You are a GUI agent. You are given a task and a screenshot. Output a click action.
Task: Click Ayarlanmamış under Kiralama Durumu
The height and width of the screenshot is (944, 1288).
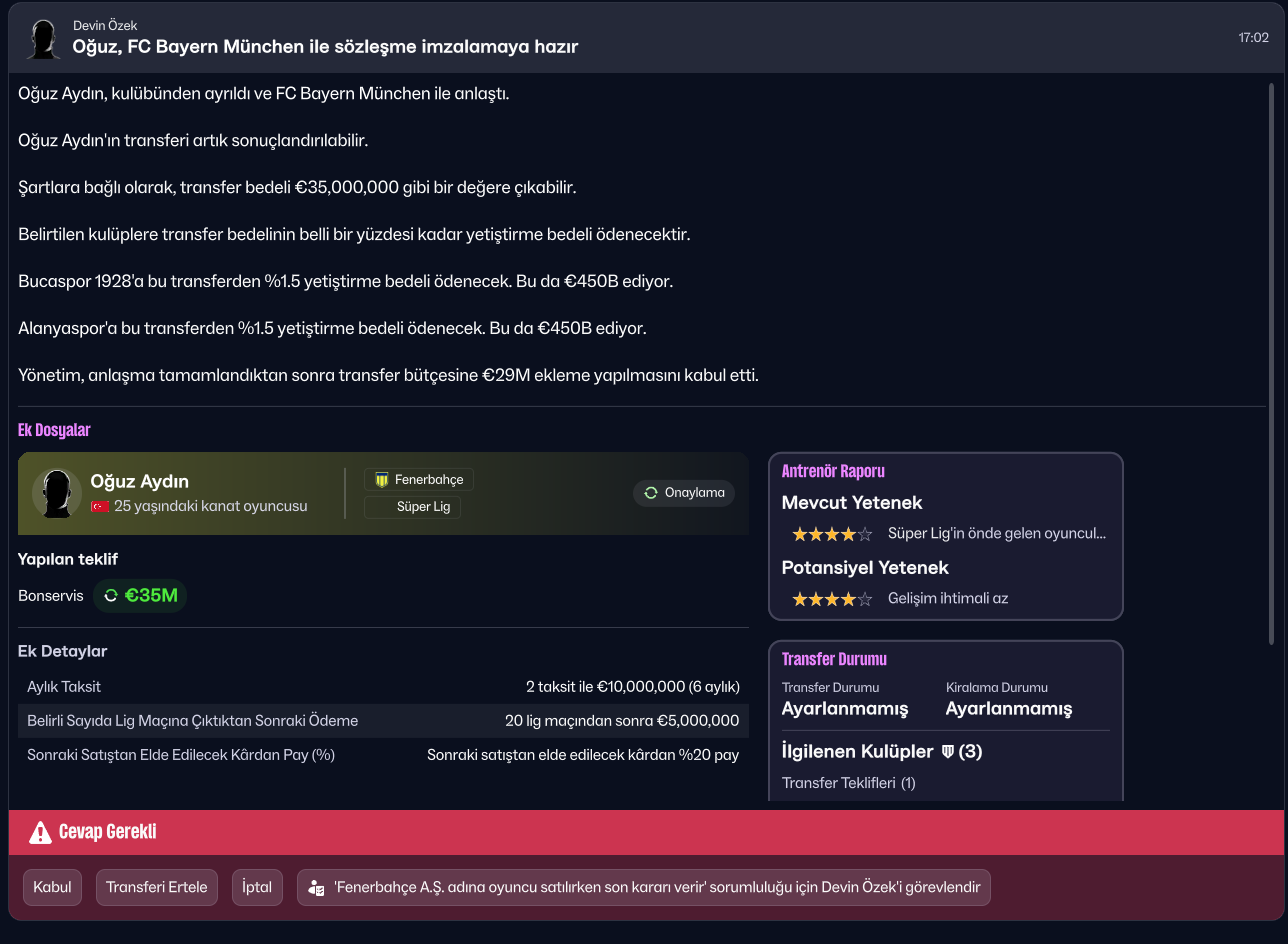coord(1009,709)
